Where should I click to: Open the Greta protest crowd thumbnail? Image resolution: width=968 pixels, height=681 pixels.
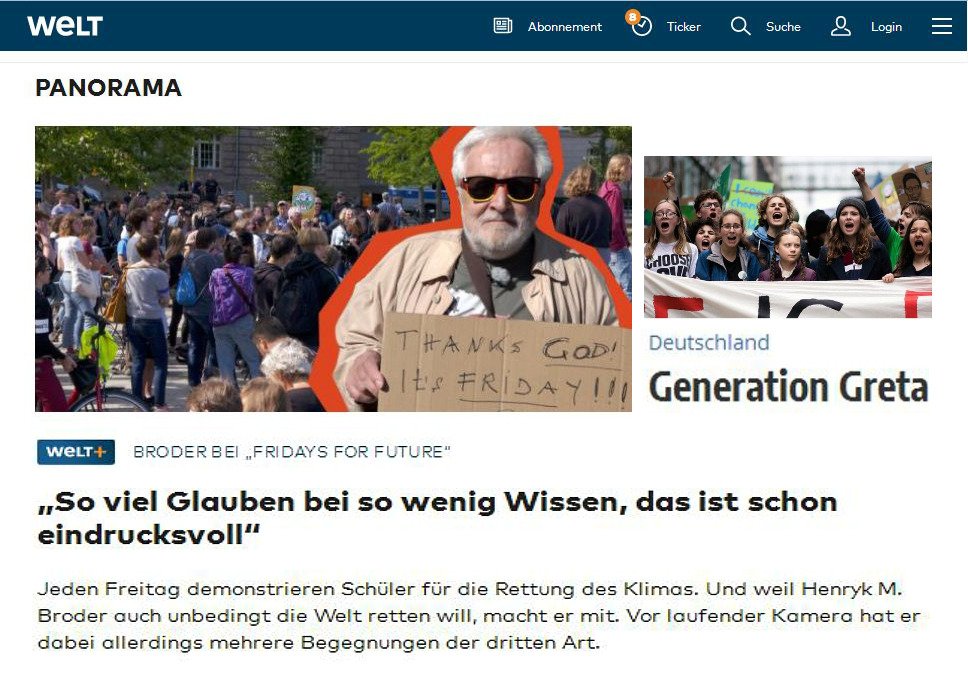pos(788,237)
